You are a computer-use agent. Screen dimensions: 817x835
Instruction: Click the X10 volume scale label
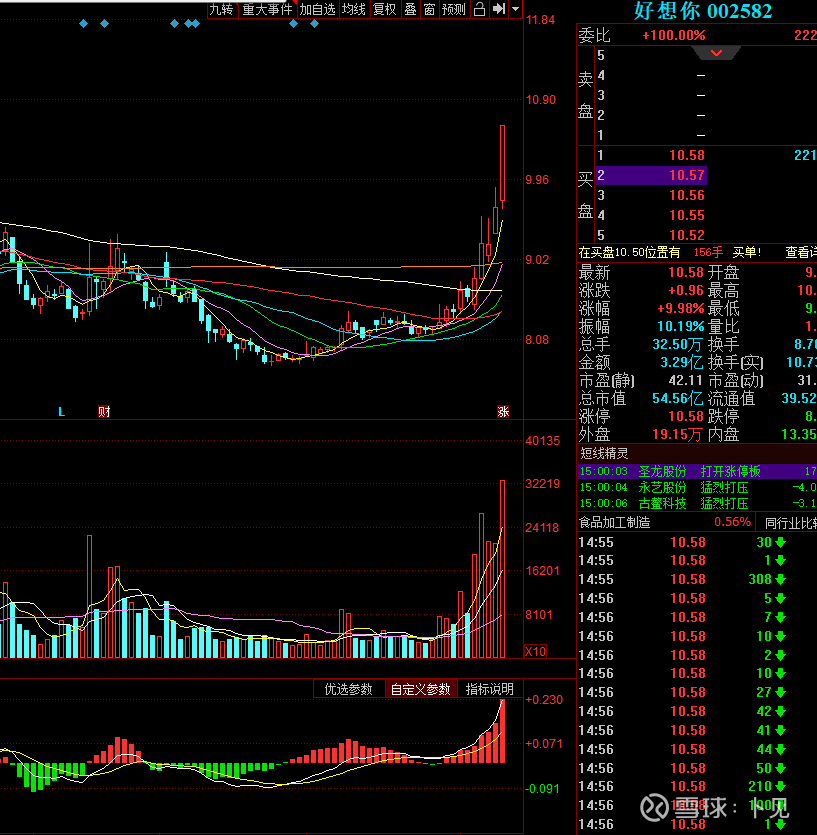coord(535,651)
